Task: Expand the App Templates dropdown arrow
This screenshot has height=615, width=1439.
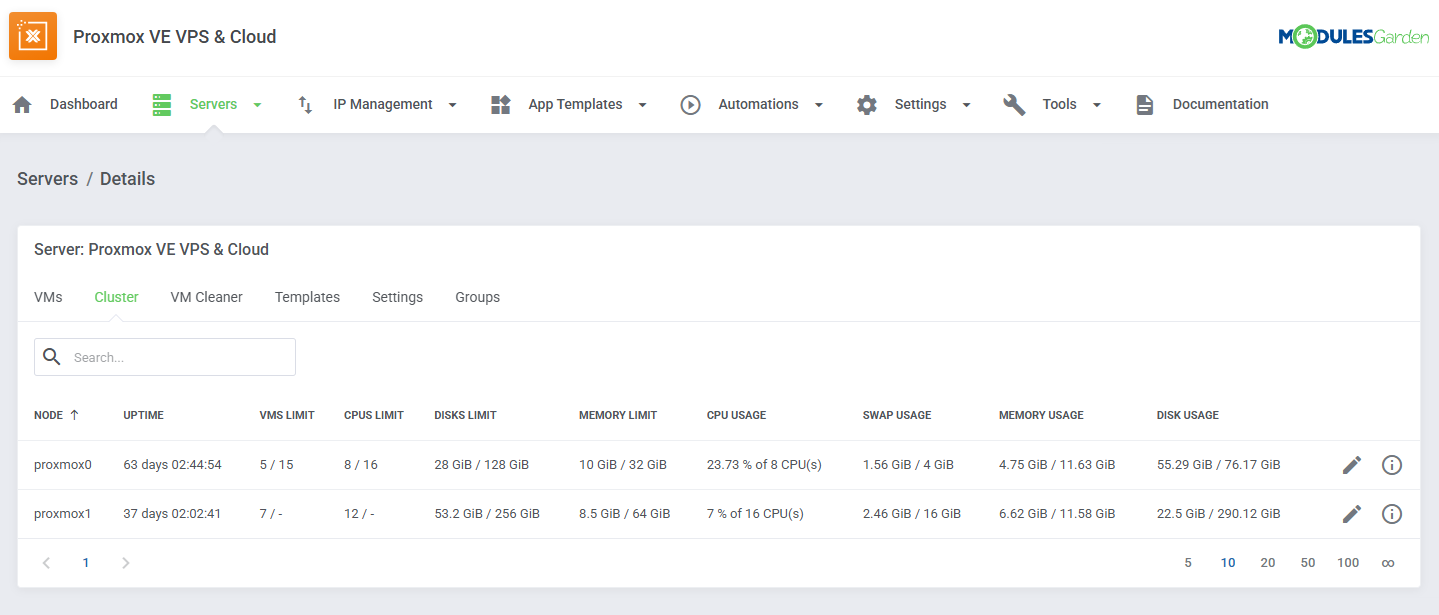Action: pos(642,105)
